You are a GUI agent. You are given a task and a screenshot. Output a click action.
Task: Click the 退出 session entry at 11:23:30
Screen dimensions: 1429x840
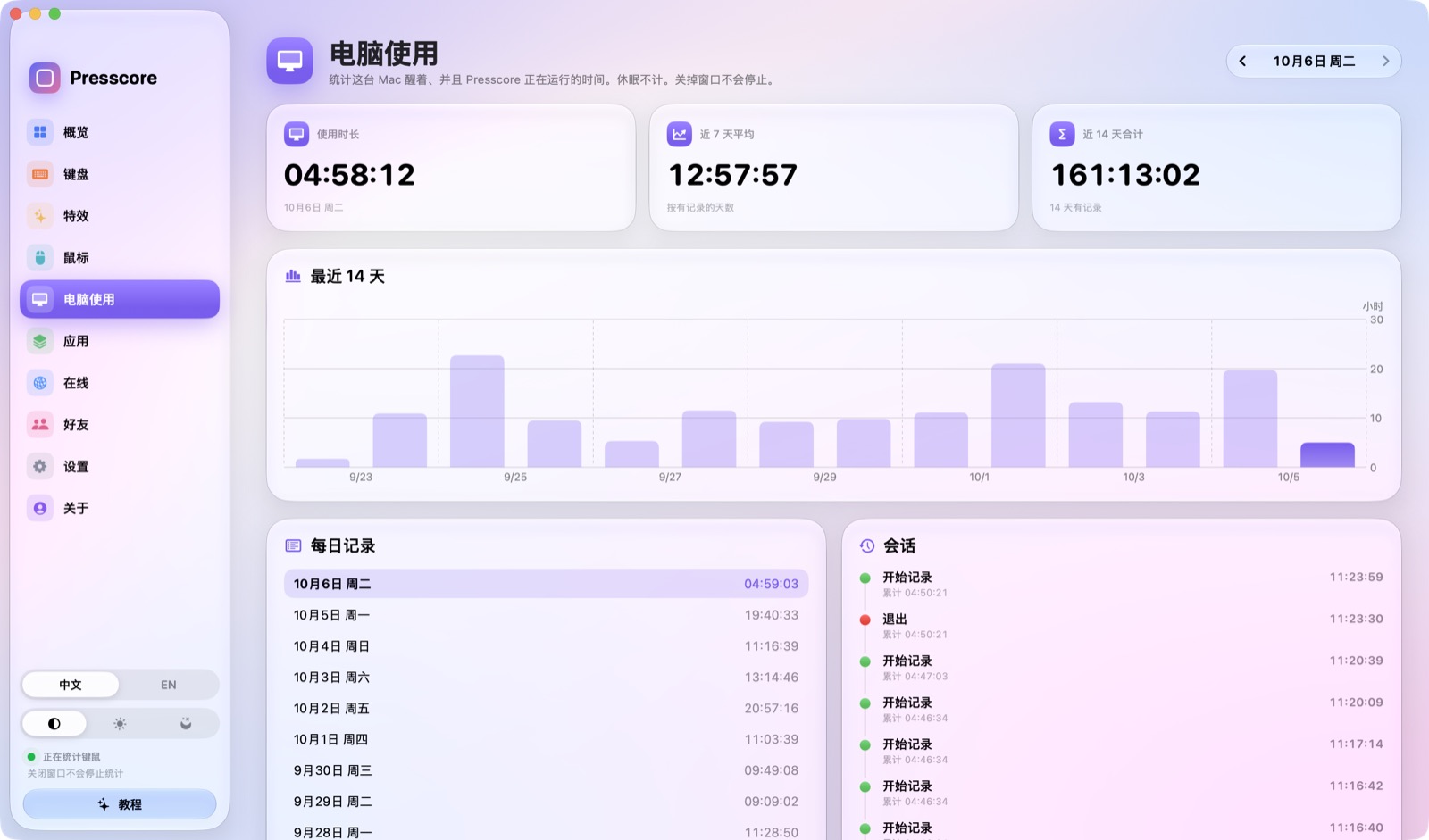click(1121, 626)
